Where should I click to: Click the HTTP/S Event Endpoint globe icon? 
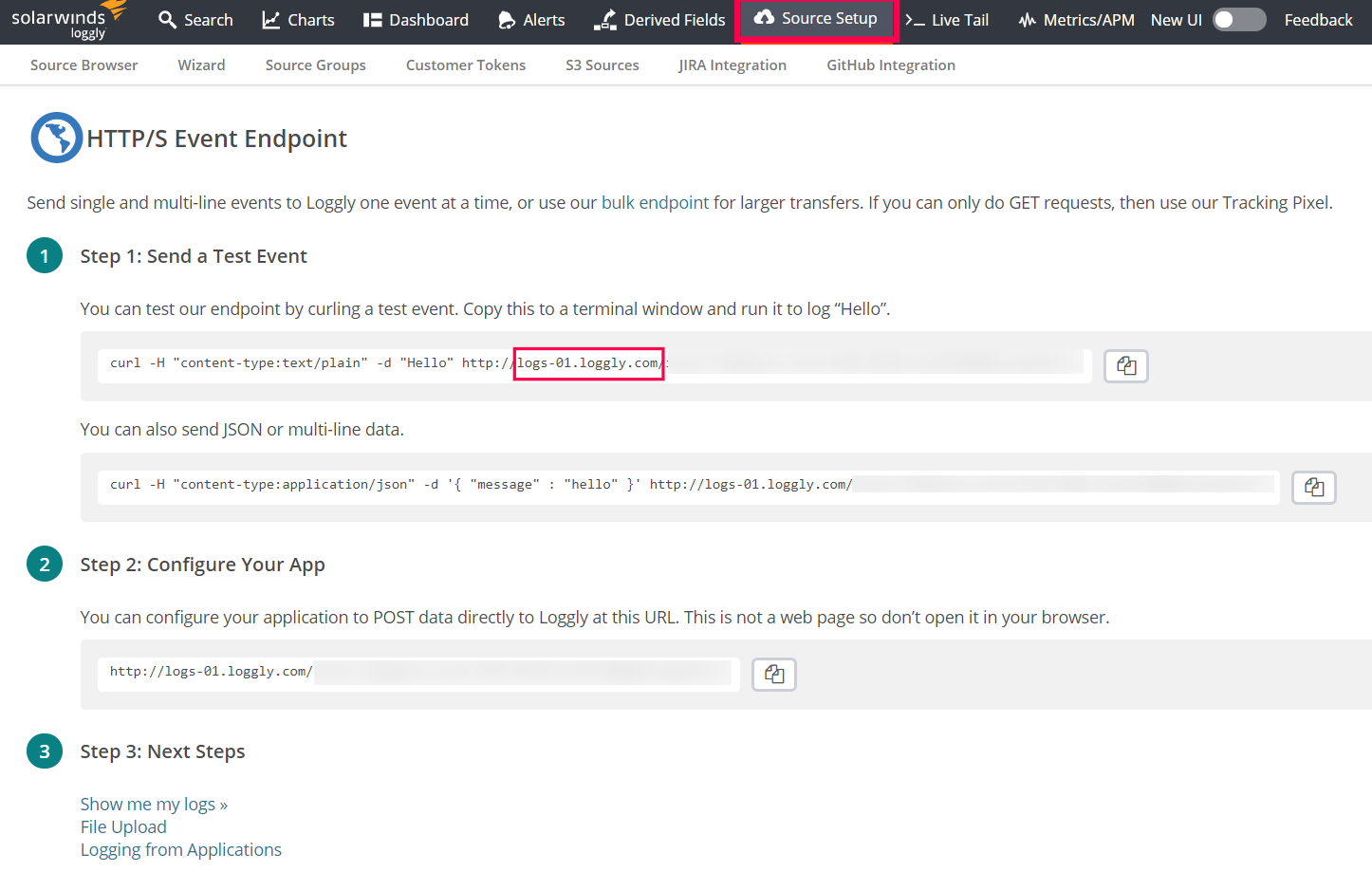[x=56, y=139]
